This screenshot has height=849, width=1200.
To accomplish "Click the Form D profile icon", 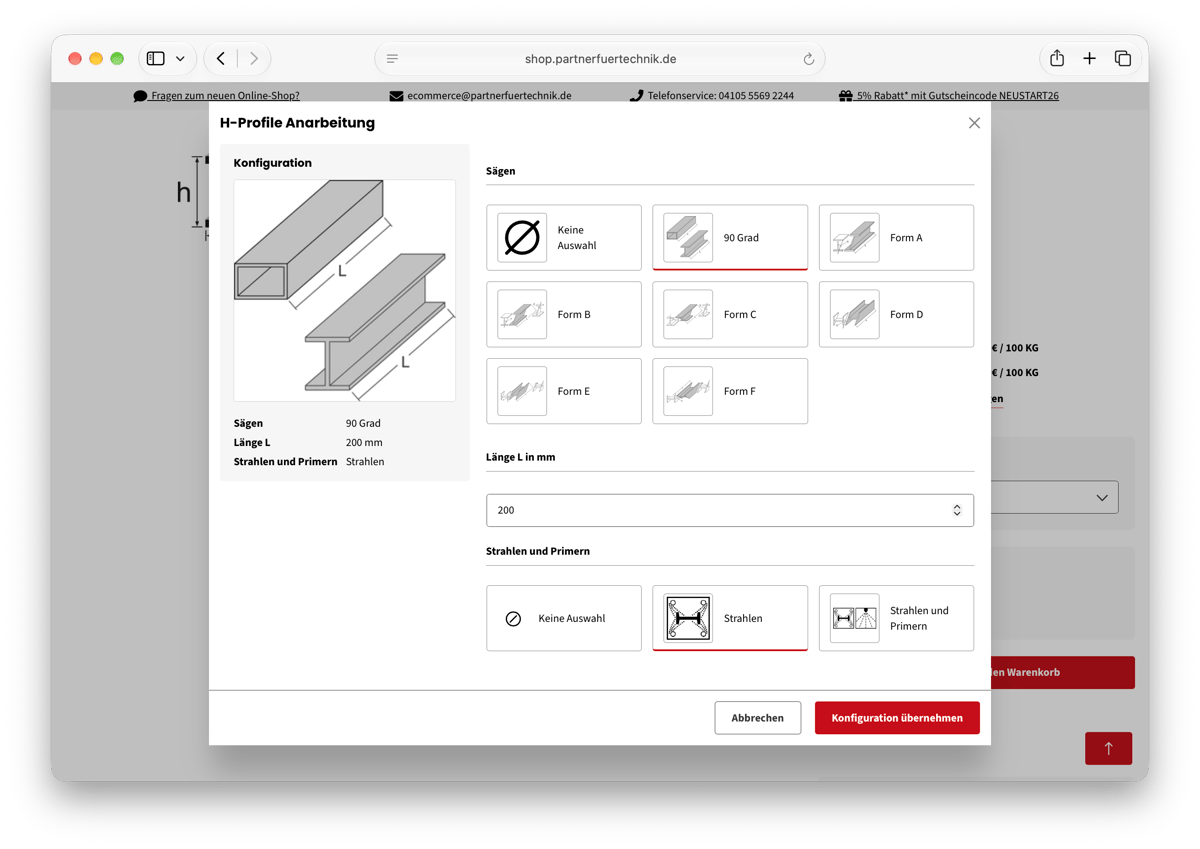I will (854, 315).
